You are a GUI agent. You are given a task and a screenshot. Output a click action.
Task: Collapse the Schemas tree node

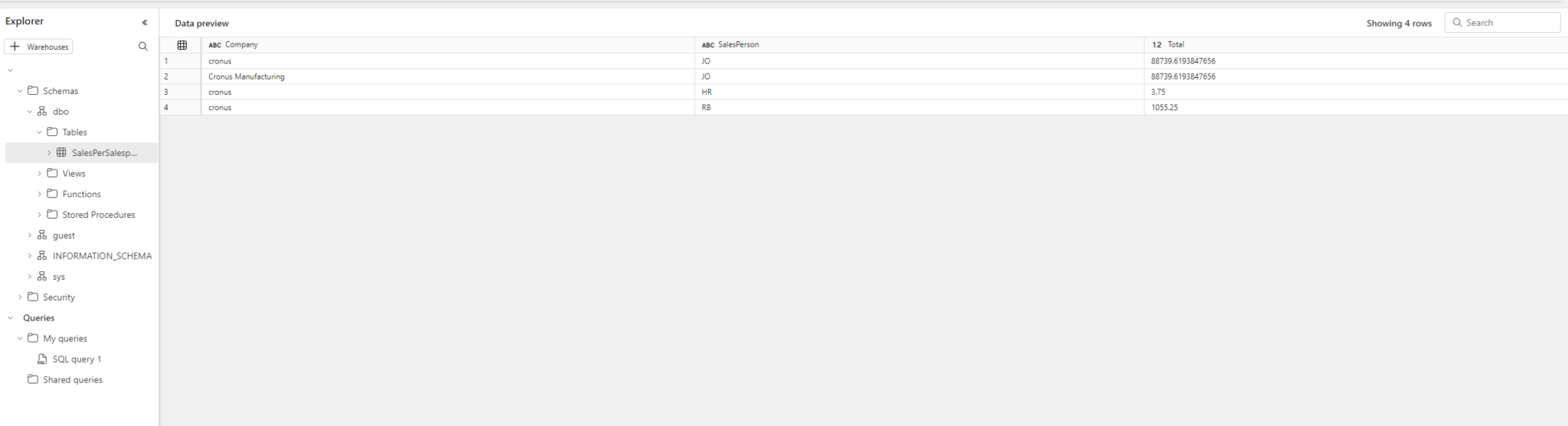pyautogui.click(x=20, y=91)
